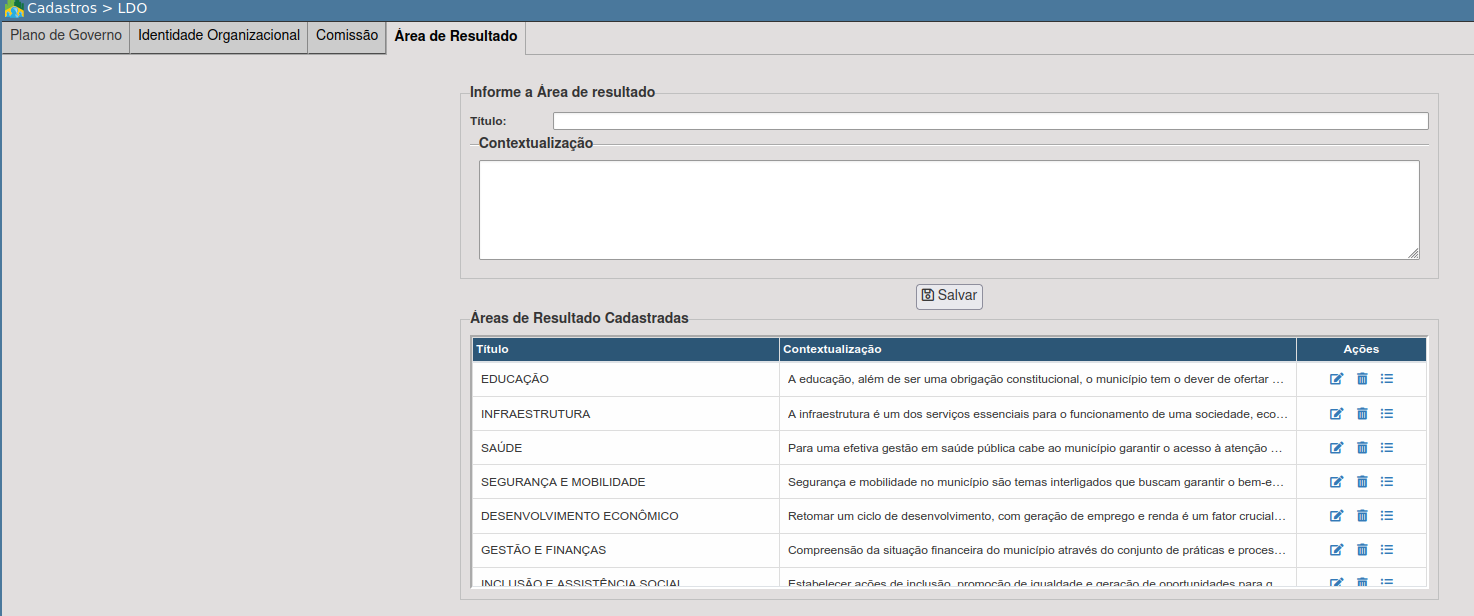Delete the INFRAESTRUTURA entry with trash icon
The width and height of the screenshot is (1474, 616).
(x=1361, y=413)
